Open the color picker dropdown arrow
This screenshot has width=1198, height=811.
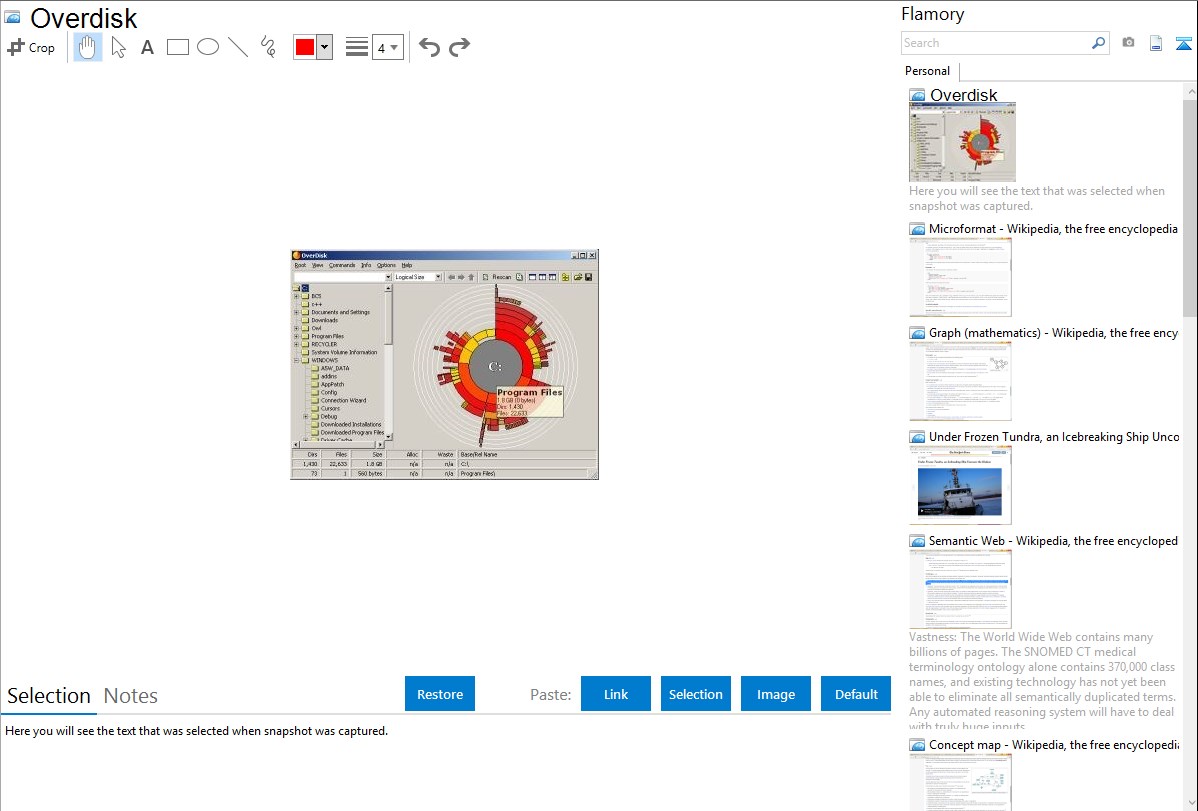click(325, 47)
